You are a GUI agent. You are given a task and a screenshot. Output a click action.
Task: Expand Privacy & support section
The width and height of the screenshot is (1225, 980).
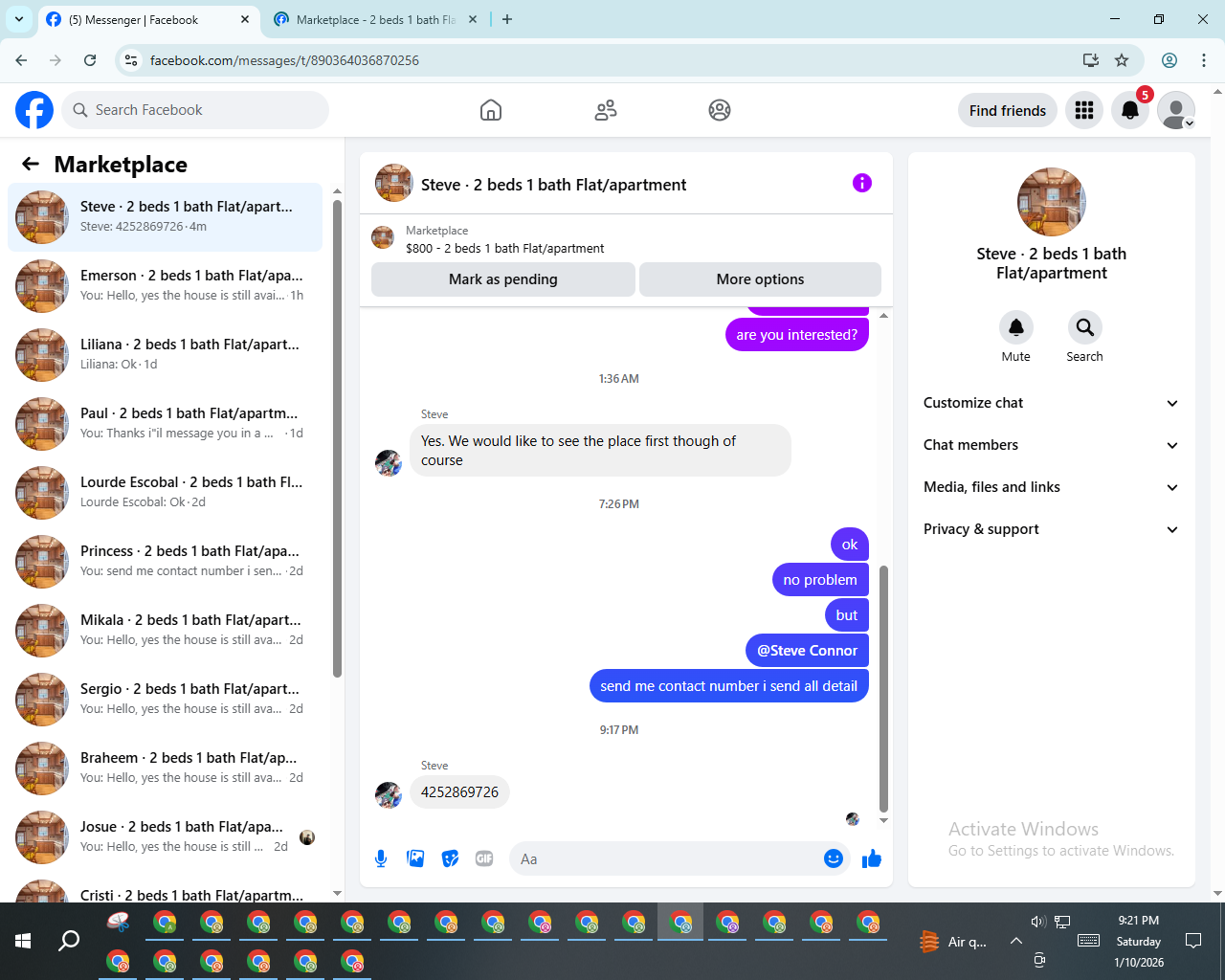1051,529
